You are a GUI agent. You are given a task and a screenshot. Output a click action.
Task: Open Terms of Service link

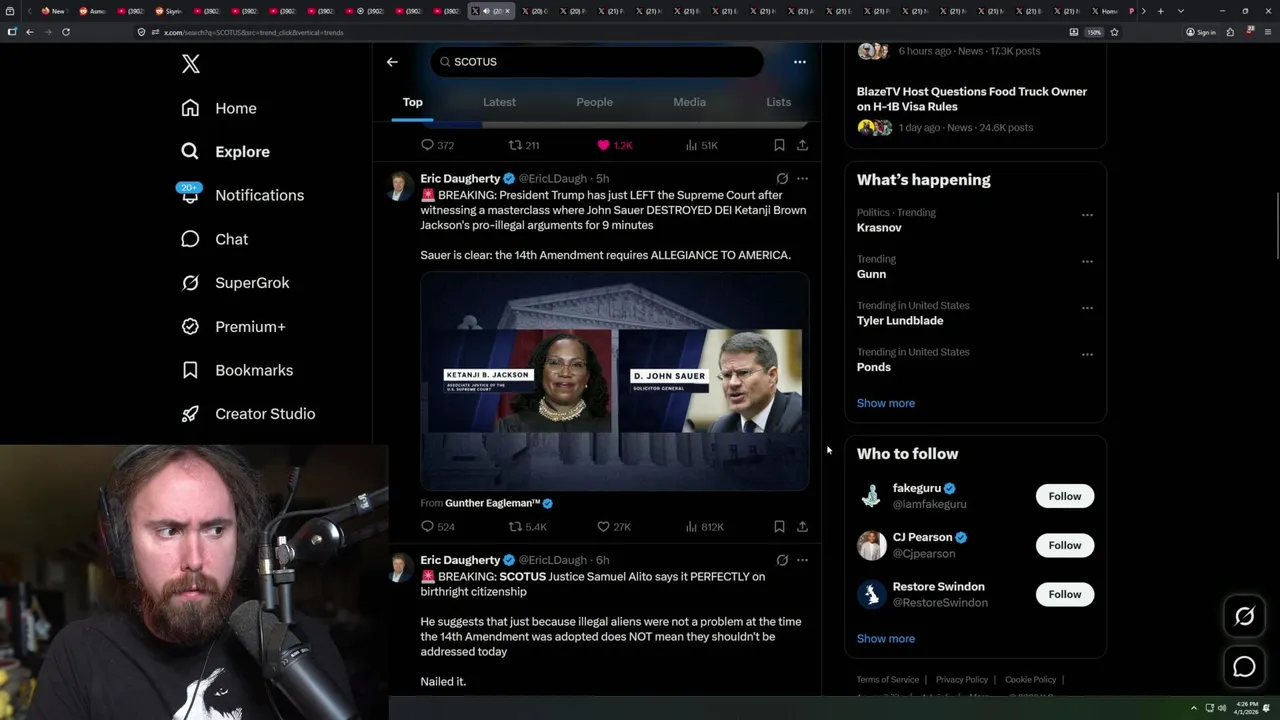[887, 680]
